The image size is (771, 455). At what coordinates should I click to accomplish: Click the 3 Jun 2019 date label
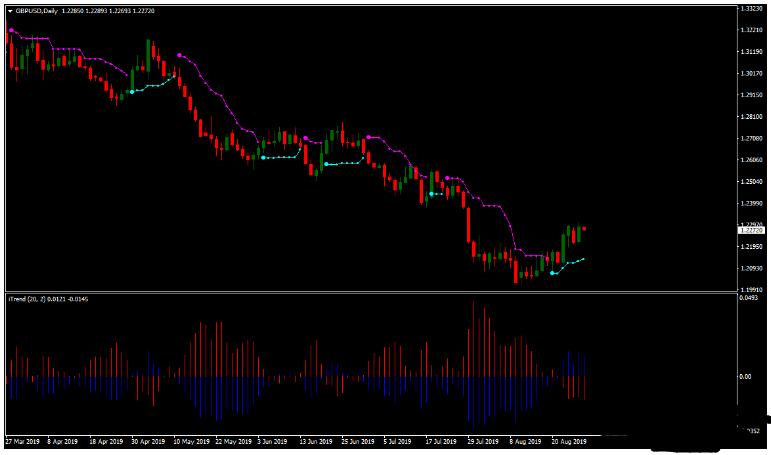click(272, 442)
